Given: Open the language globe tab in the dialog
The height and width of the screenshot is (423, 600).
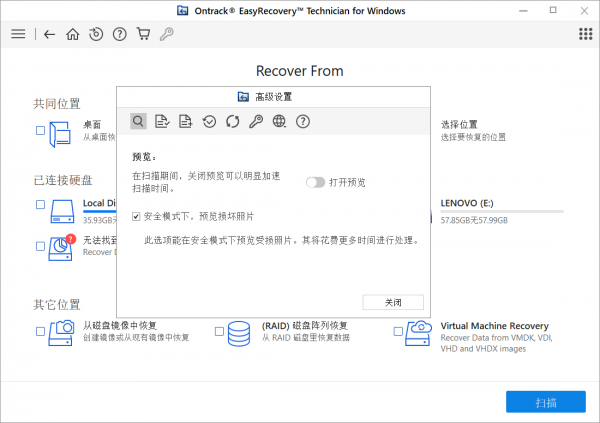Looking at the screenshot, I should pos(279,121).
